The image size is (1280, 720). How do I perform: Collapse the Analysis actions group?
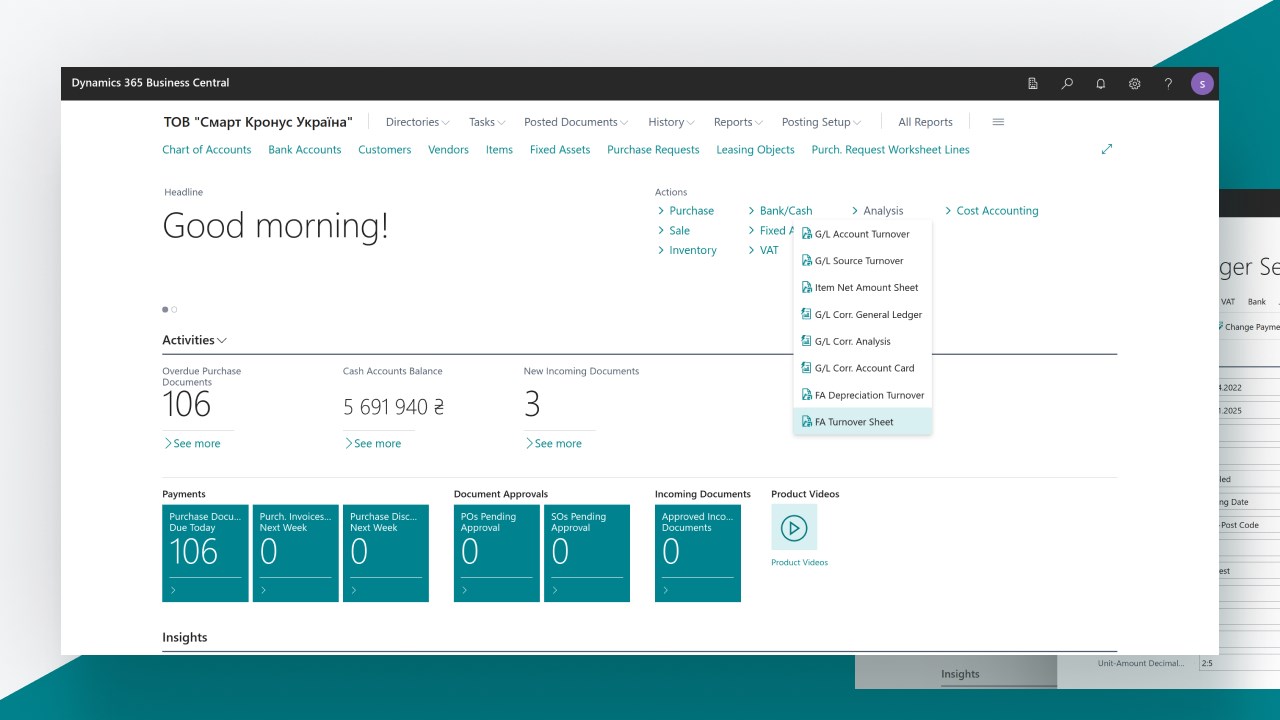[x=877, y=211]
